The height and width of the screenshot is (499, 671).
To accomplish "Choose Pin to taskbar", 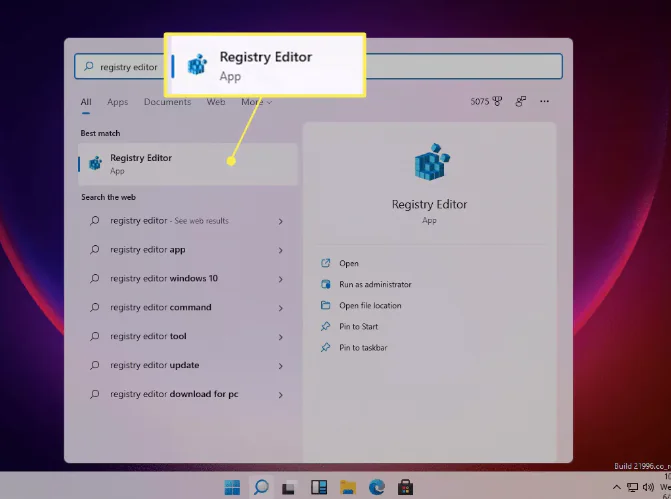I will (363, 348).
